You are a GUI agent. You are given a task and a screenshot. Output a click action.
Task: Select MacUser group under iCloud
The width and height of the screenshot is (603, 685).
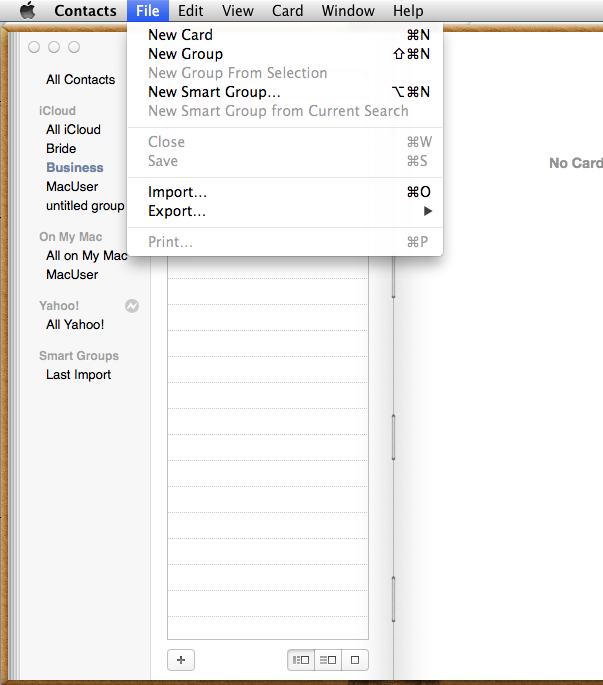72,187
